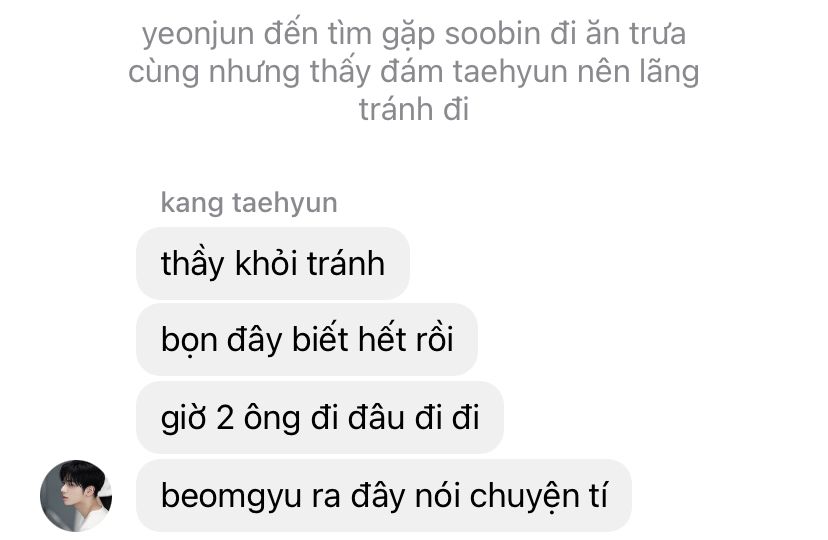Tap the 'beomgyu ra đây nói chuyện tí' message
Screen dimensions: 828x540
(384, 496)
